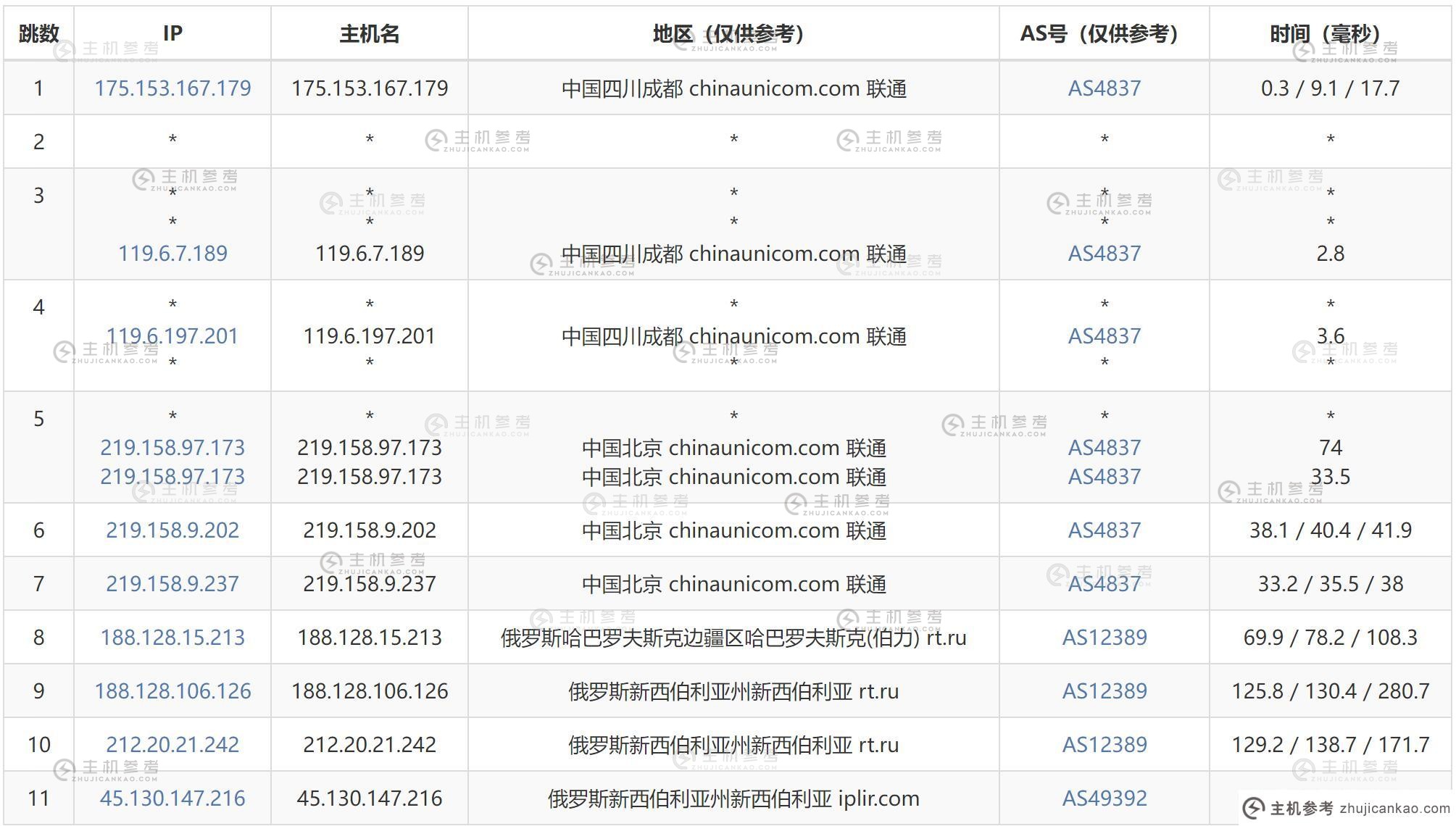The width and height of the screenshot is (1456, 826).
Task: Click the AS4837 link beside 119.6.197.201
Action: pyautogui.click(x=1105, y=336)
